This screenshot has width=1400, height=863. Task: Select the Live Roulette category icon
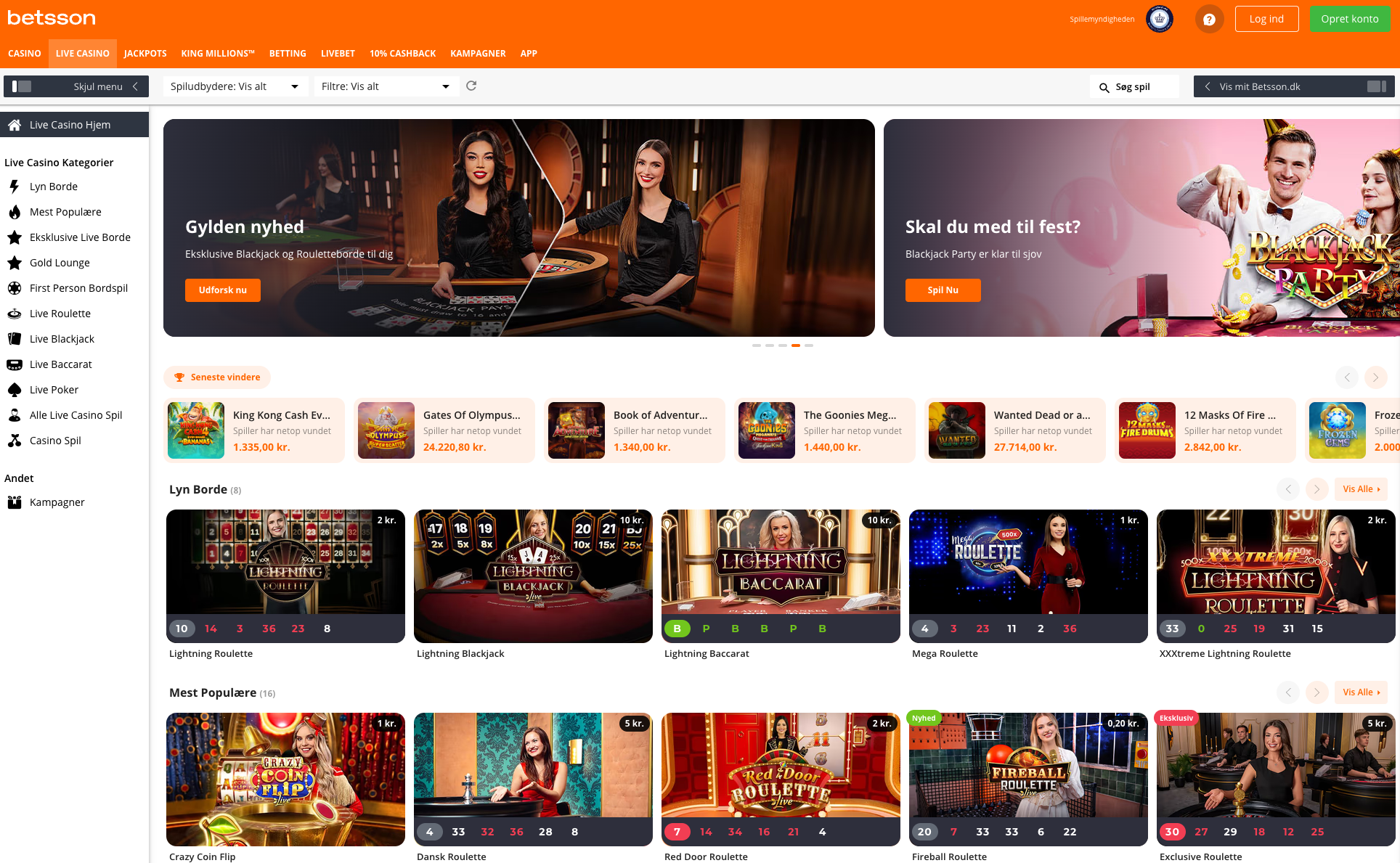click(15, 314)
